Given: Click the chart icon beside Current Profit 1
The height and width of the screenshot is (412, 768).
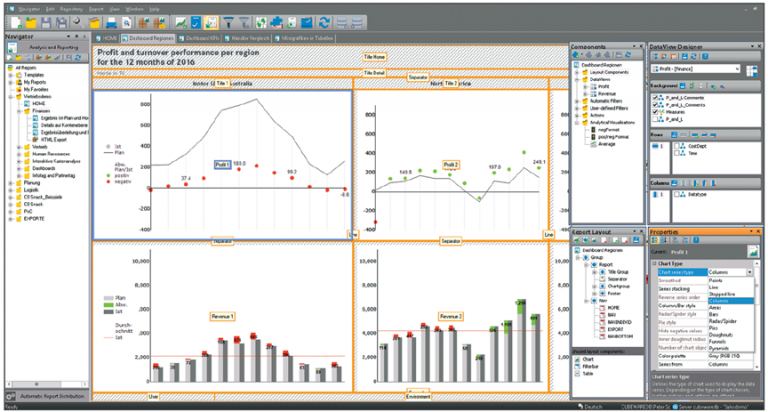Looking at the screenshot, I should coord(754,252).
